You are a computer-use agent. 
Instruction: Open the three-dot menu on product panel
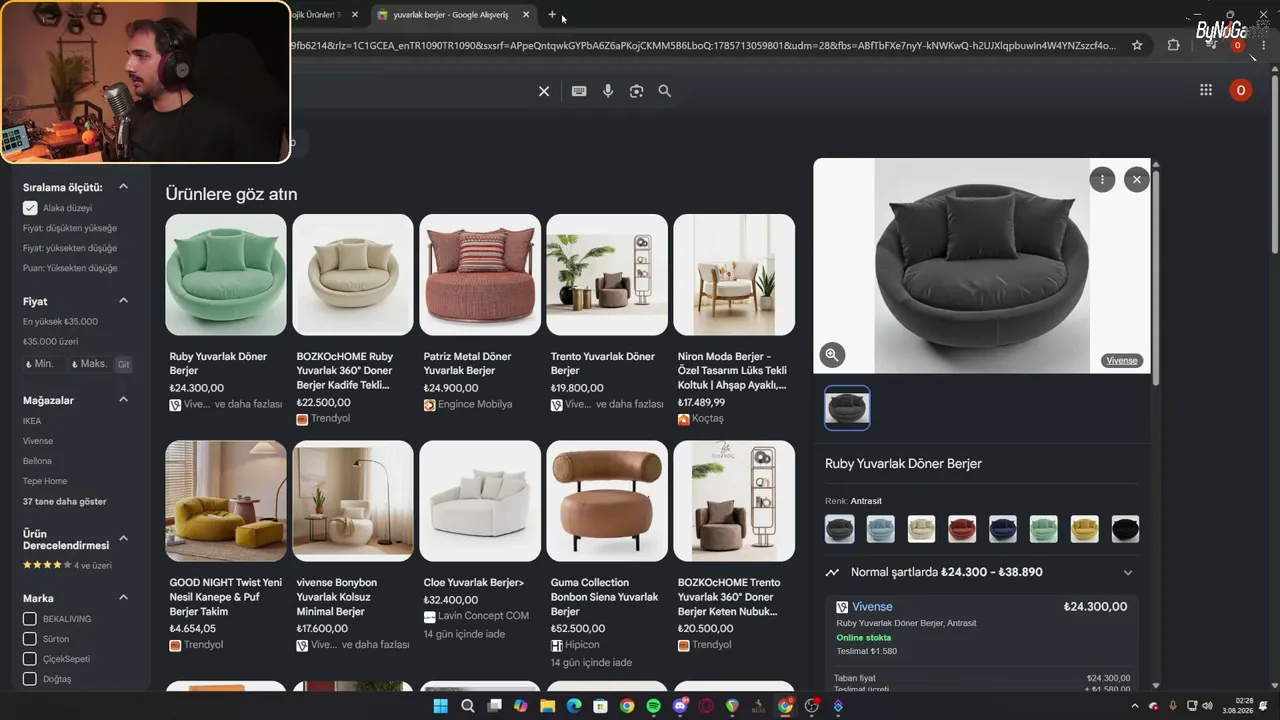pyautogui.click(x=1102, y=180)
